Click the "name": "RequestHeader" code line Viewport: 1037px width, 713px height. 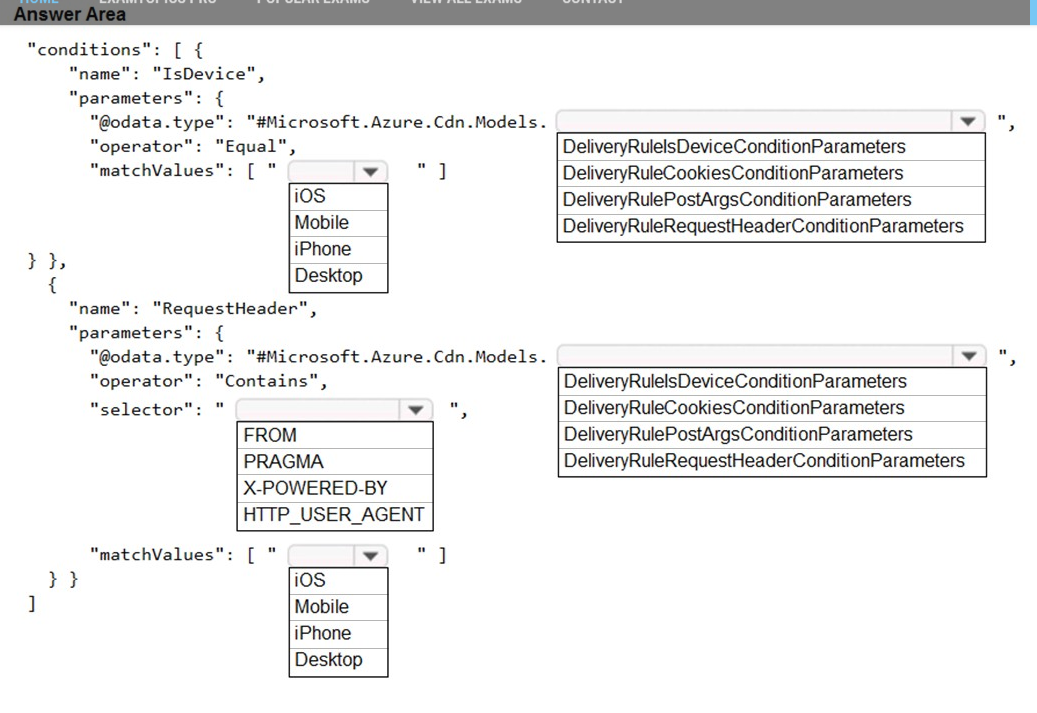coord(193,309)
